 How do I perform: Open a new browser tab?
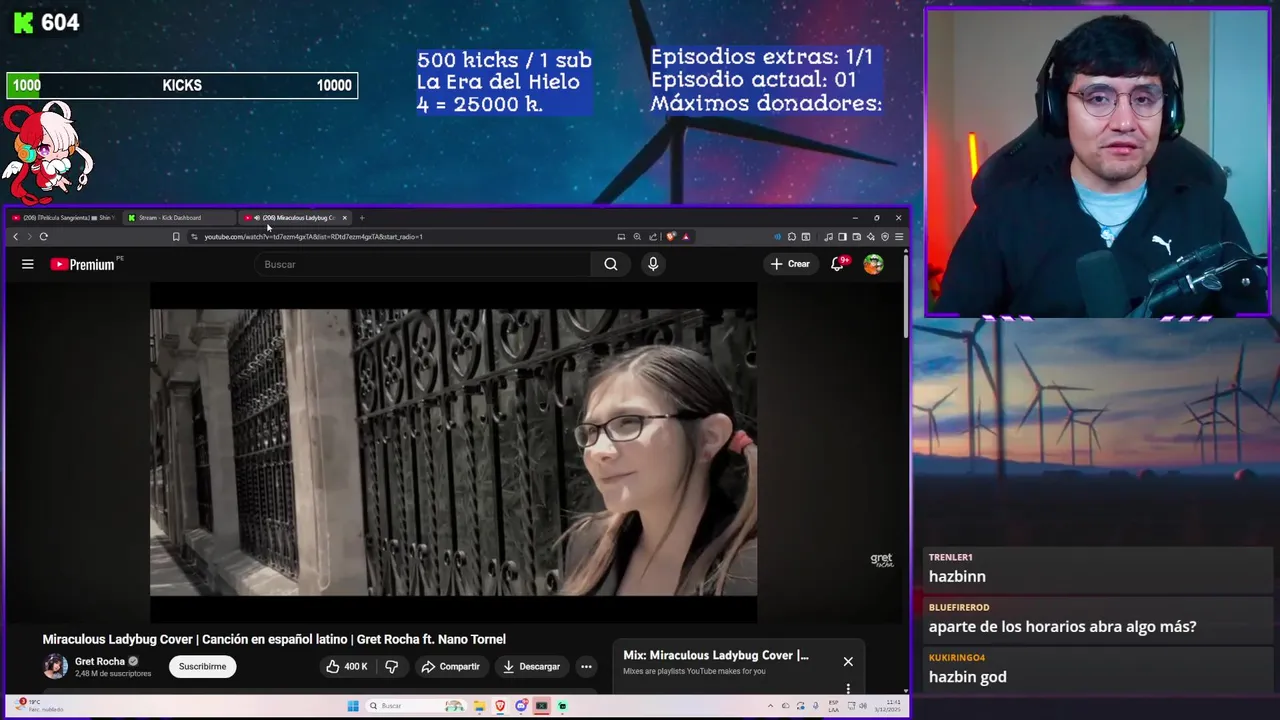point(362,217)
